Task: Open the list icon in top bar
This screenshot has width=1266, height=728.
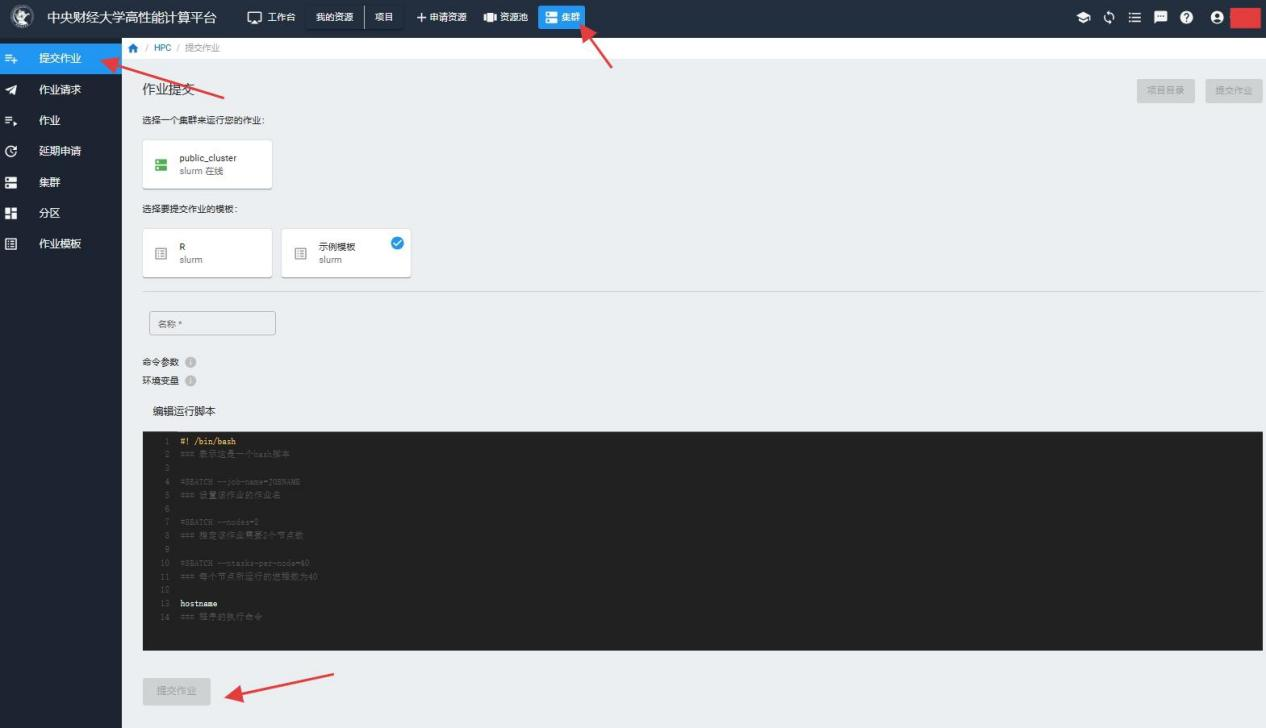Action: coord(1135,17)
